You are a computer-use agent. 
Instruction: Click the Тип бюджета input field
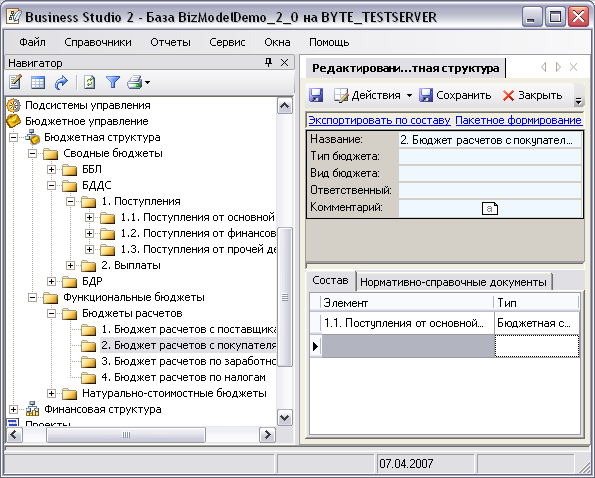point(490,156)
